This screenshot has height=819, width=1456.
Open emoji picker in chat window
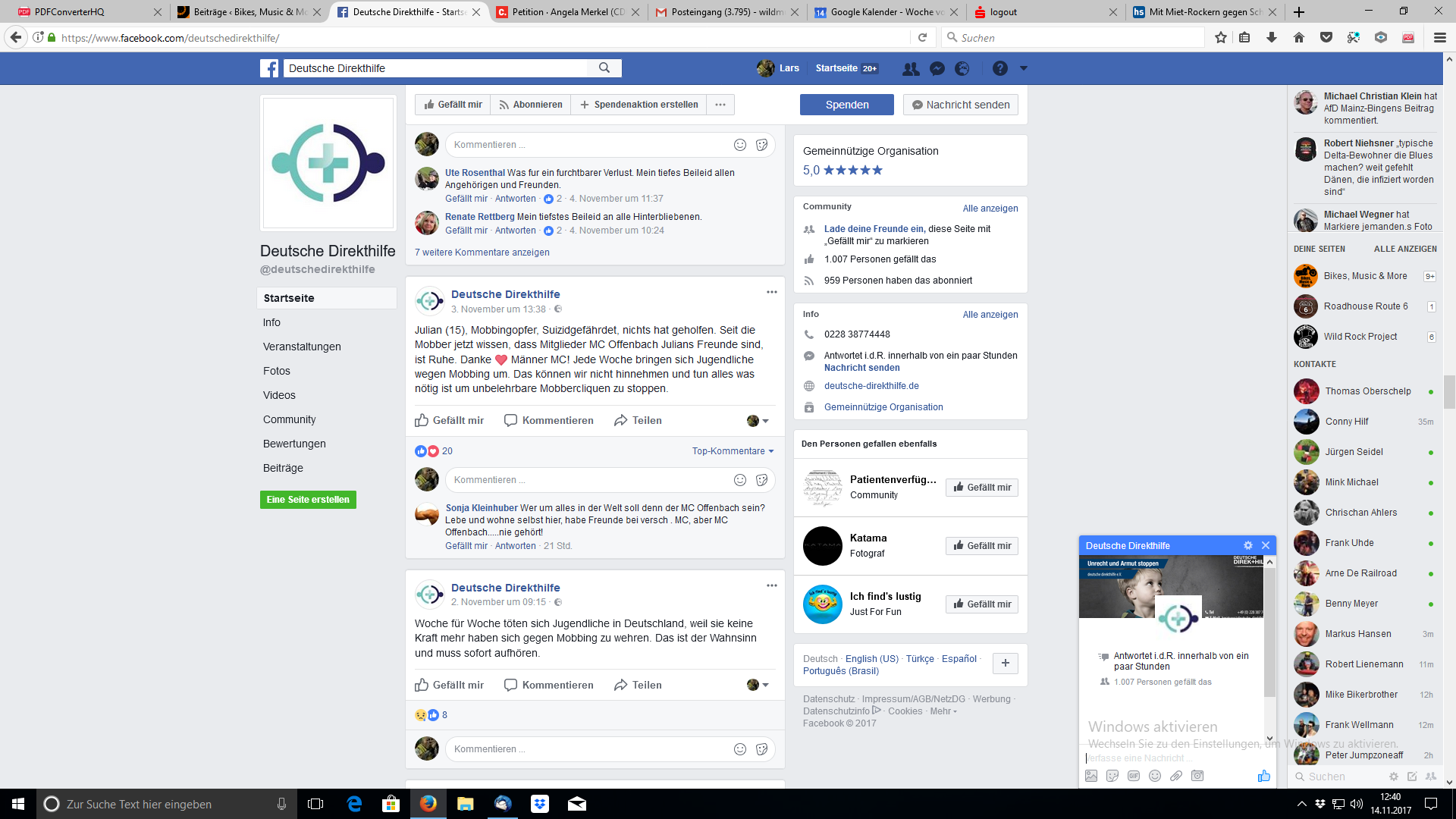[x=1155, y=776]
